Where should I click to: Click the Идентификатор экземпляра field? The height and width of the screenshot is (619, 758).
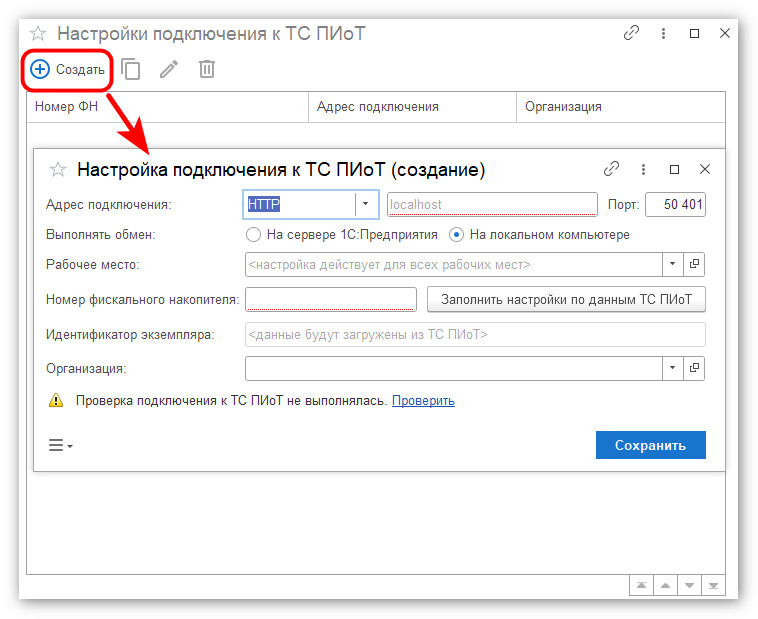pos(475,335)
